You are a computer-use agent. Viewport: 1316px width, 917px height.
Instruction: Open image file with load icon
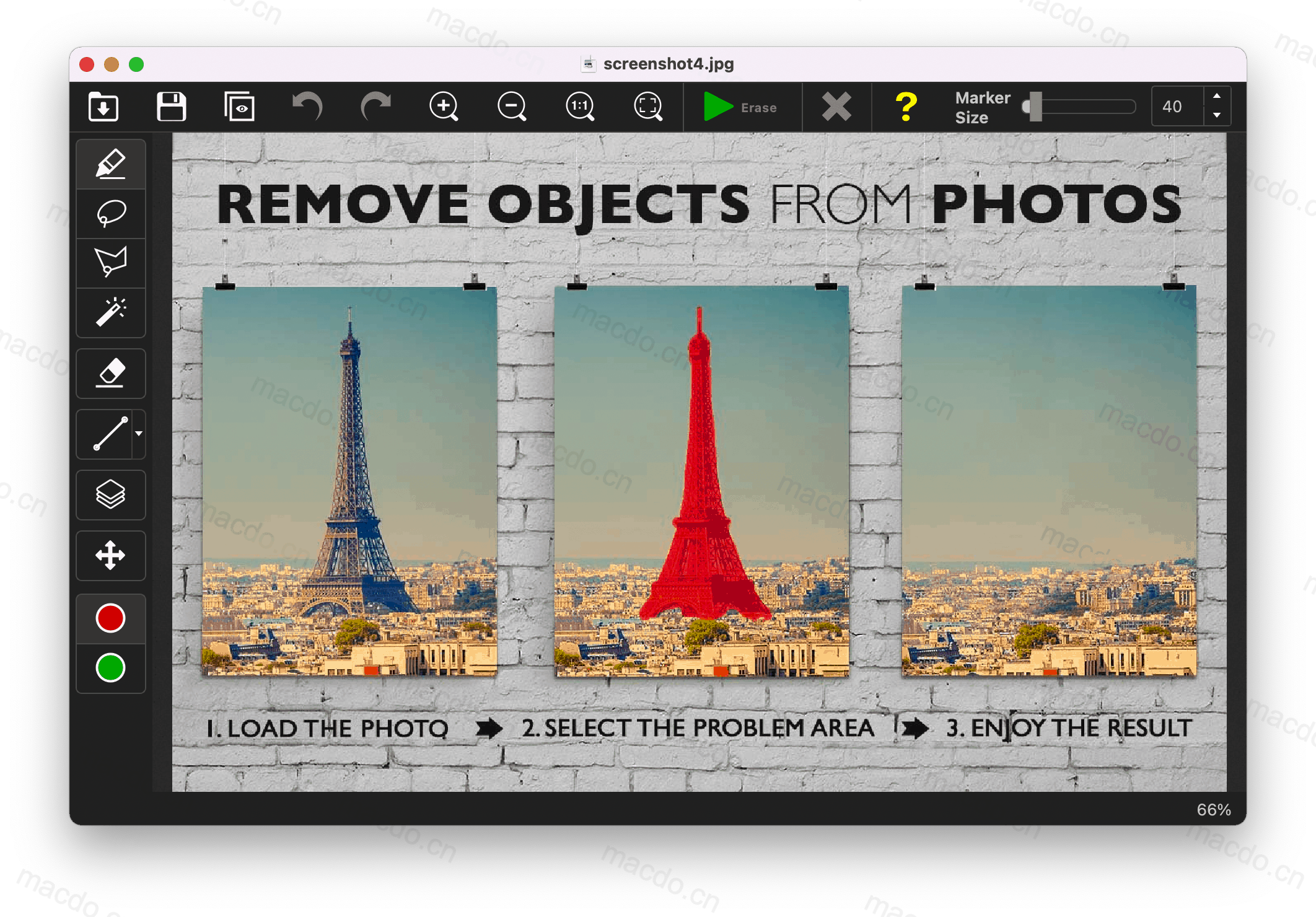point(103,107)
